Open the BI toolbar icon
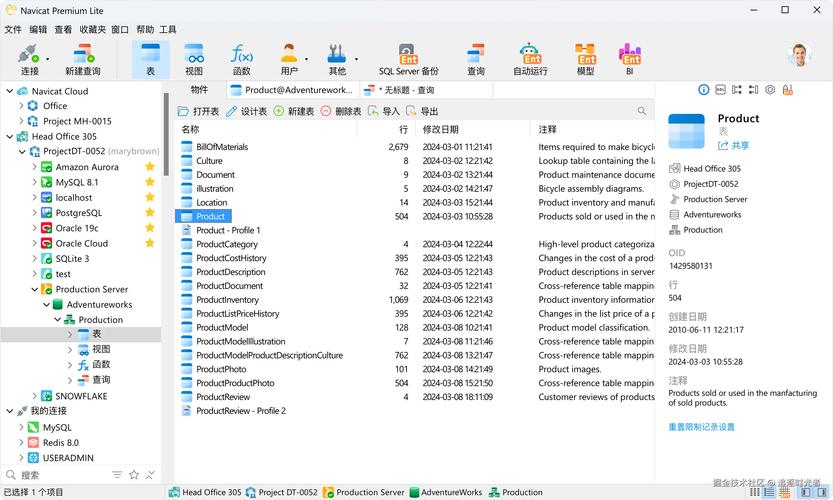The image size is (833, 500). click(630, 59)
